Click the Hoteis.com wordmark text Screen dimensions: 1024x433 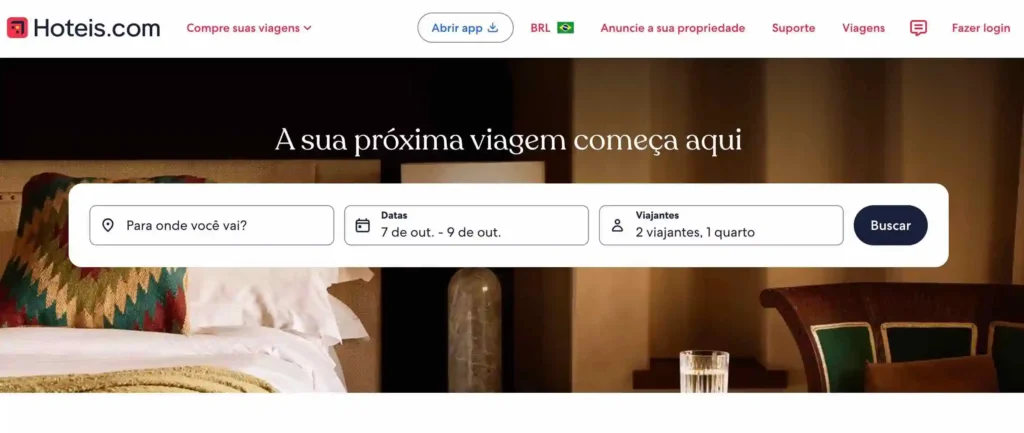point(97,28)
